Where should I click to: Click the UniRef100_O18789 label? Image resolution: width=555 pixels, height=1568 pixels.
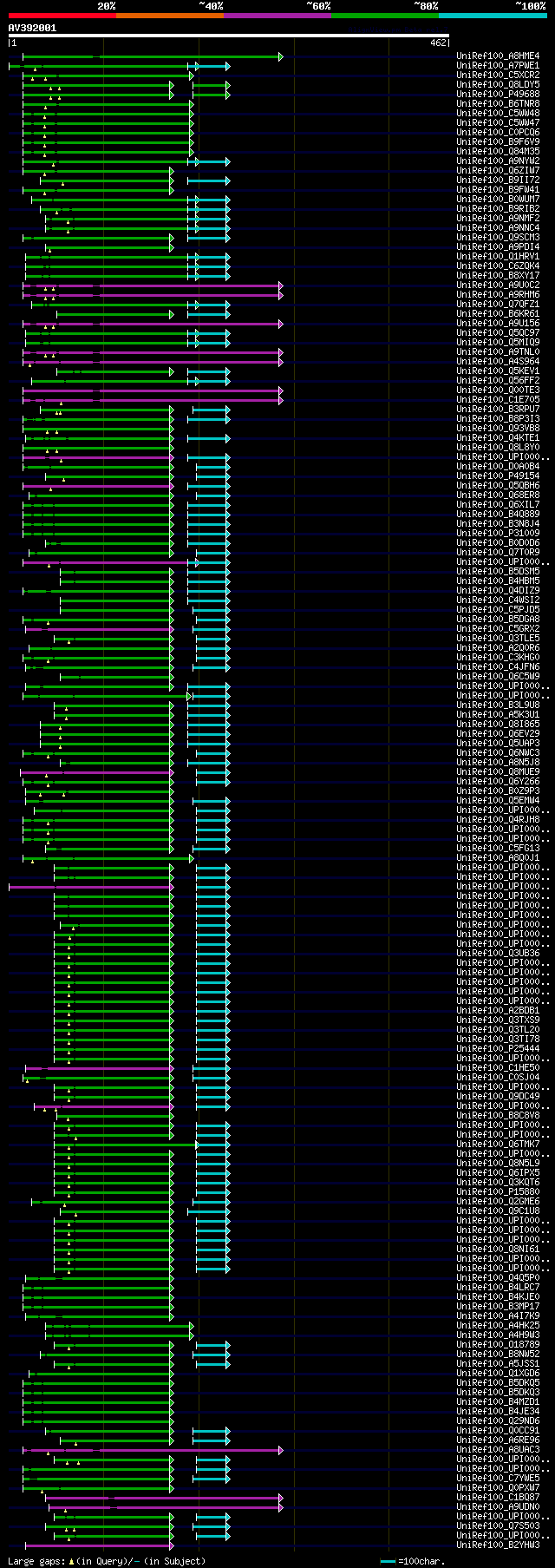pyautogui.click(x=498, y=1345)
